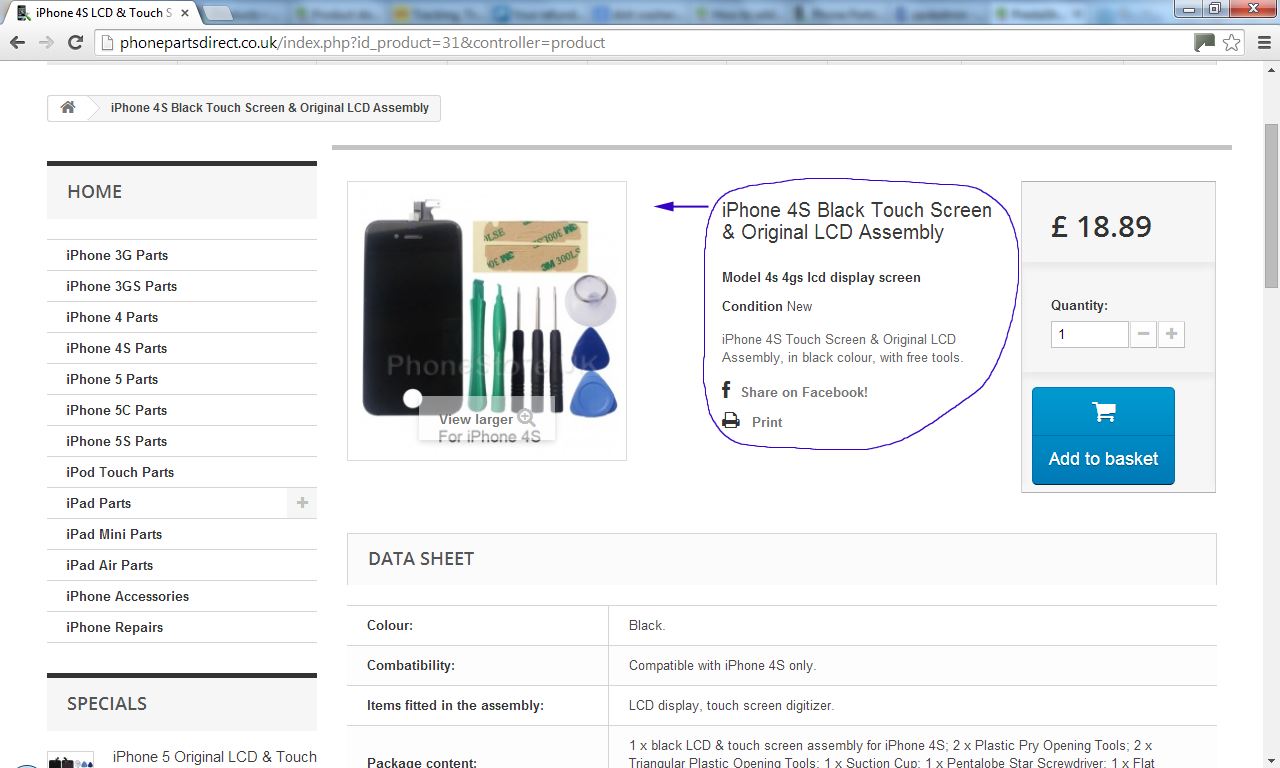The height and width of the screenshot is (768, 1280).
Task: Go to iPad Air Parts category
Action: [110, 565]
